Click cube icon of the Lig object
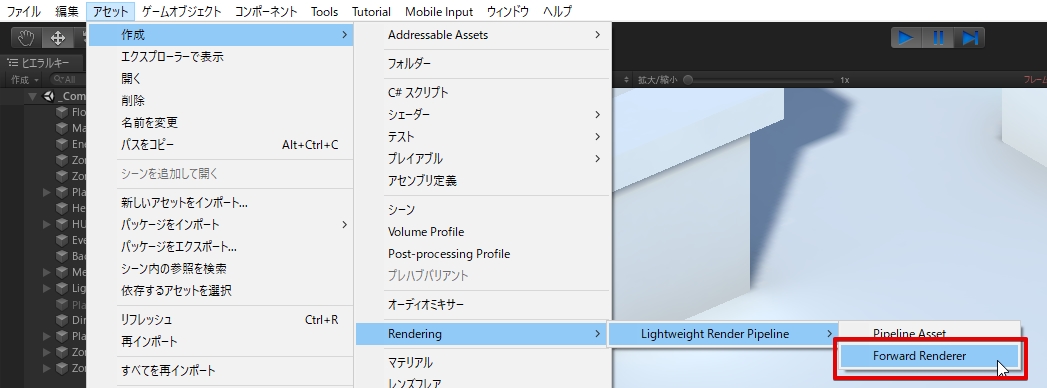 [x=63, y=288]
